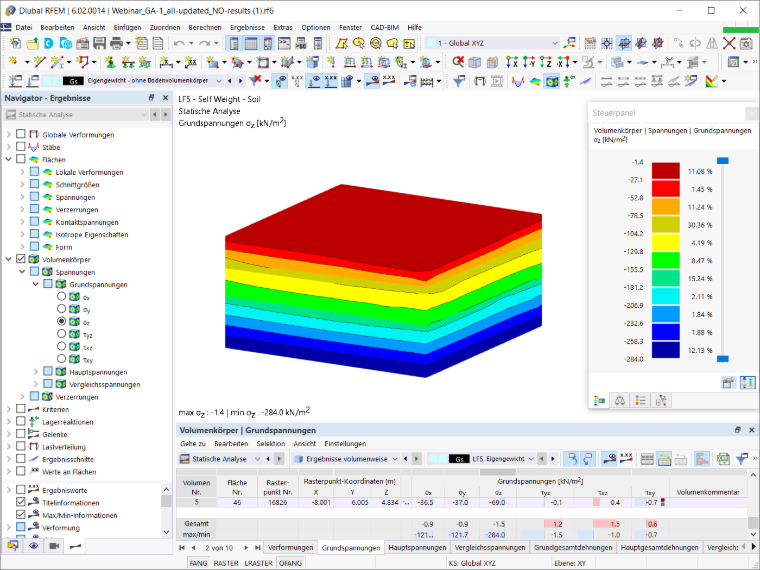Click the Statische Analyse field in navigator
The height and width of the screenshot is (570, 760).
click(x=76, y=114)
